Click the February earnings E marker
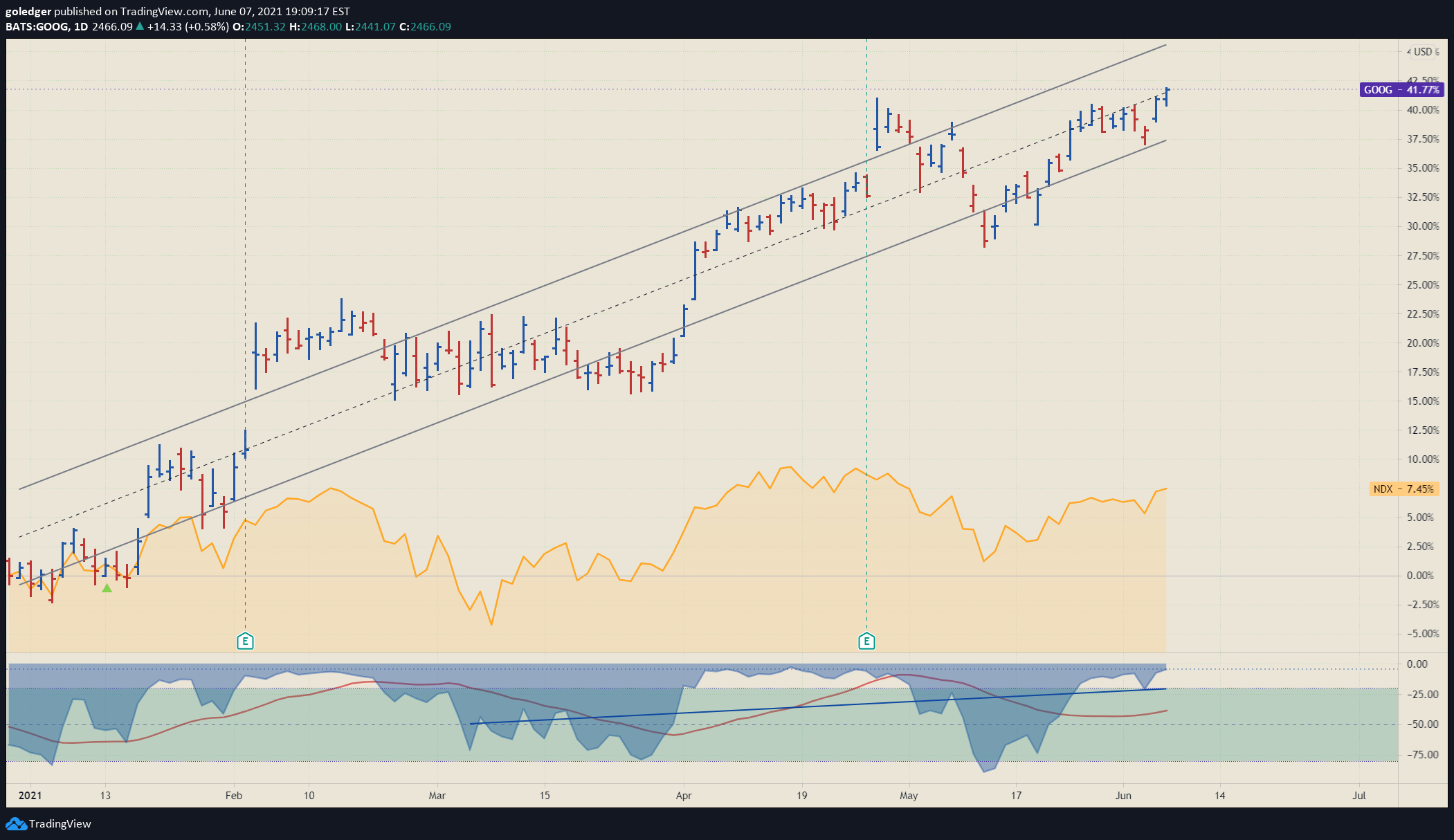The height and width of the screenshot is (840, 1454). (245, 641)
